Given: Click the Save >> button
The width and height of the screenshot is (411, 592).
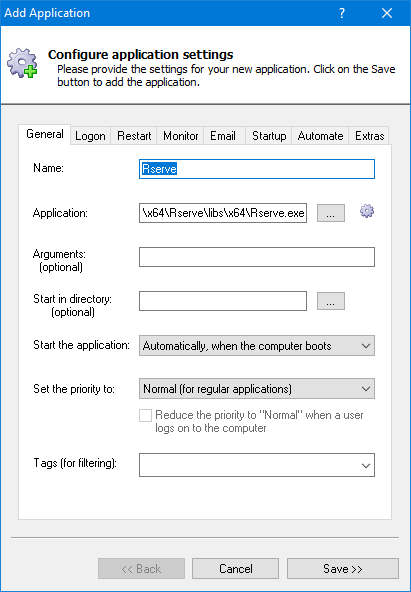Looking at the screenshot, I should click(x=343, y=569).
